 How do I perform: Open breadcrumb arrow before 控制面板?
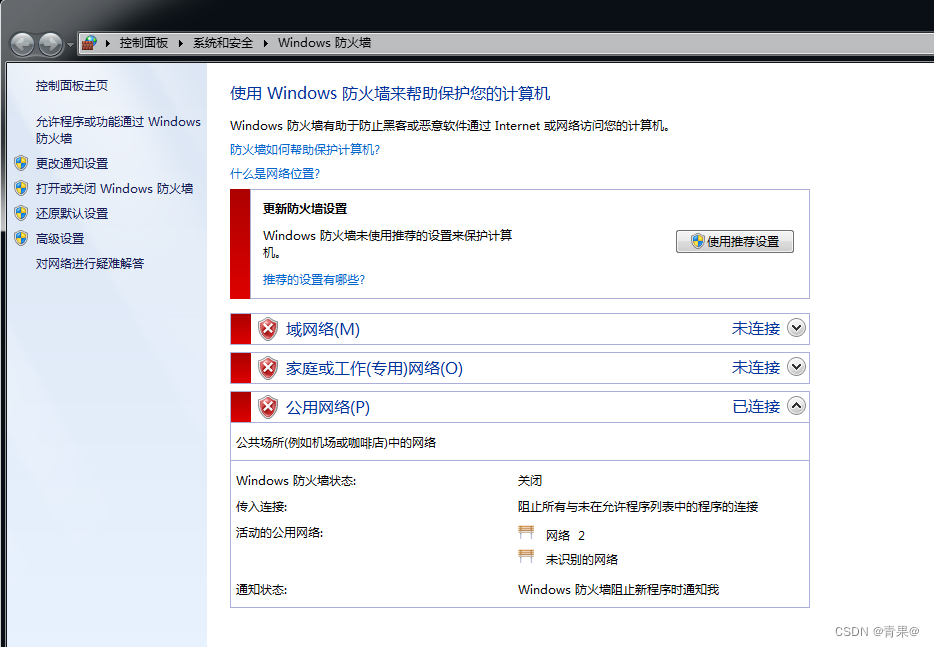click(108, 43)
